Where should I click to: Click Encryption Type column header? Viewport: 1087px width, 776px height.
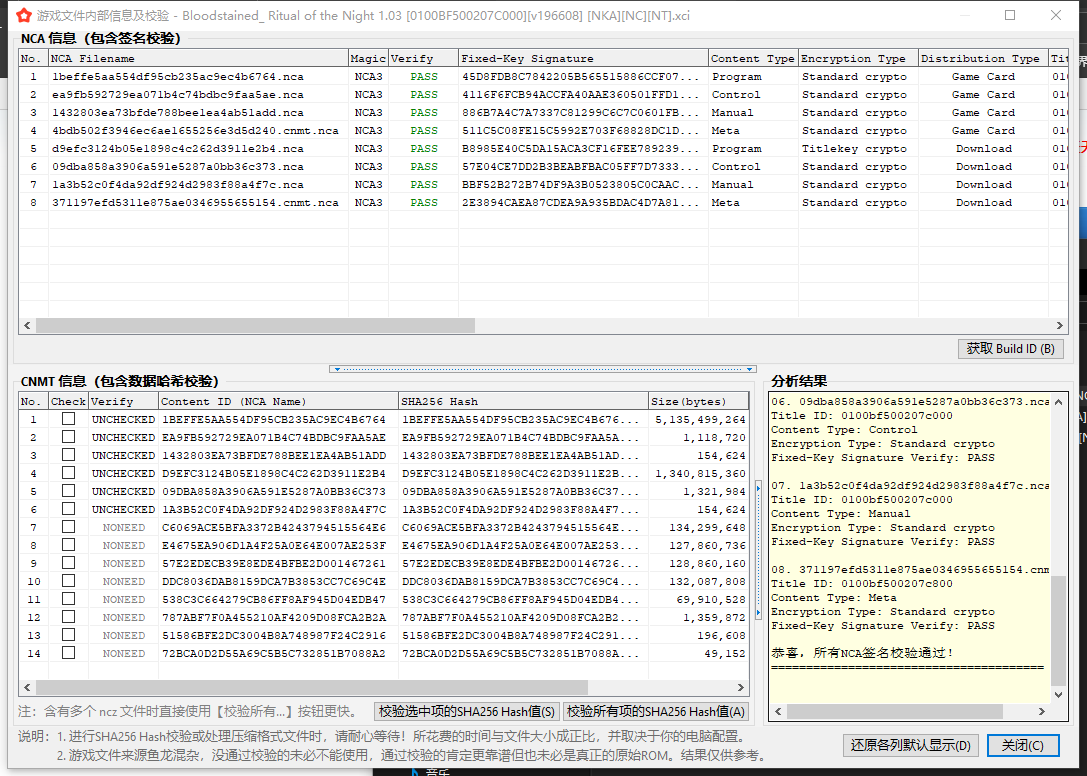click(x=858, y=58)
